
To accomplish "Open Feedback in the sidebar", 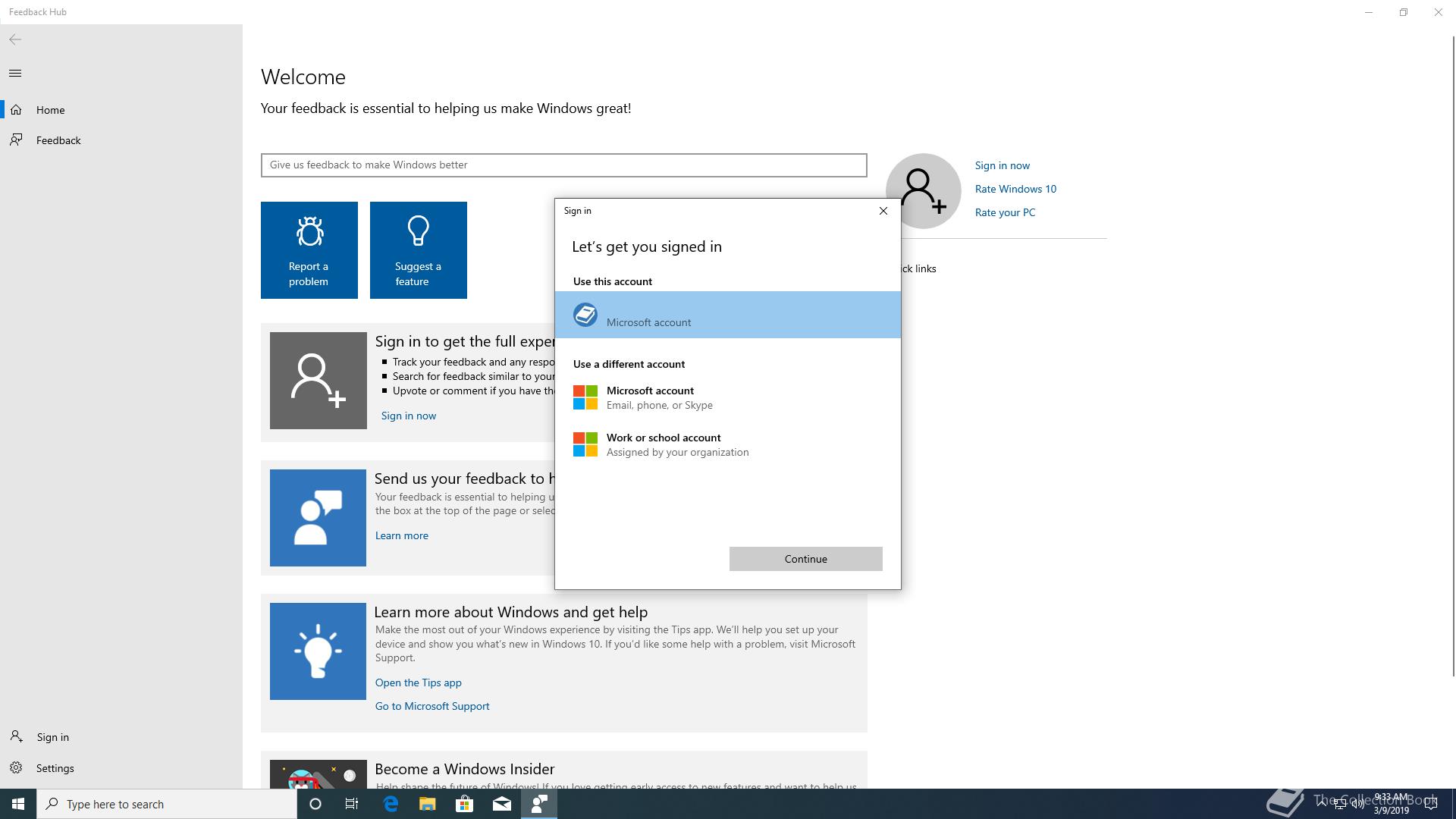I will click(121, 140).
